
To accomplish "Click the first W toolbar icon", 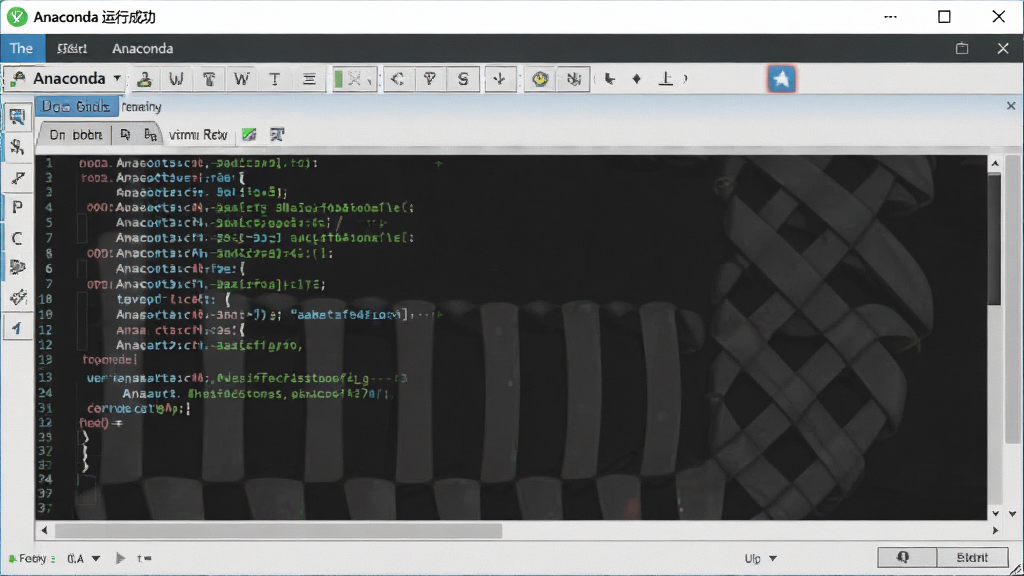I will click(x=176, y=79).
